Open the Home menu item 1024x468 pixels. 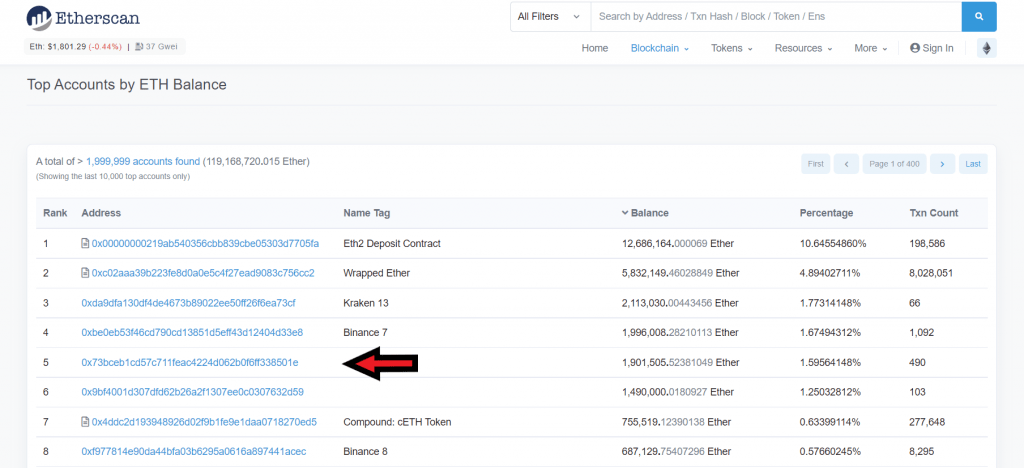(595, 48)
